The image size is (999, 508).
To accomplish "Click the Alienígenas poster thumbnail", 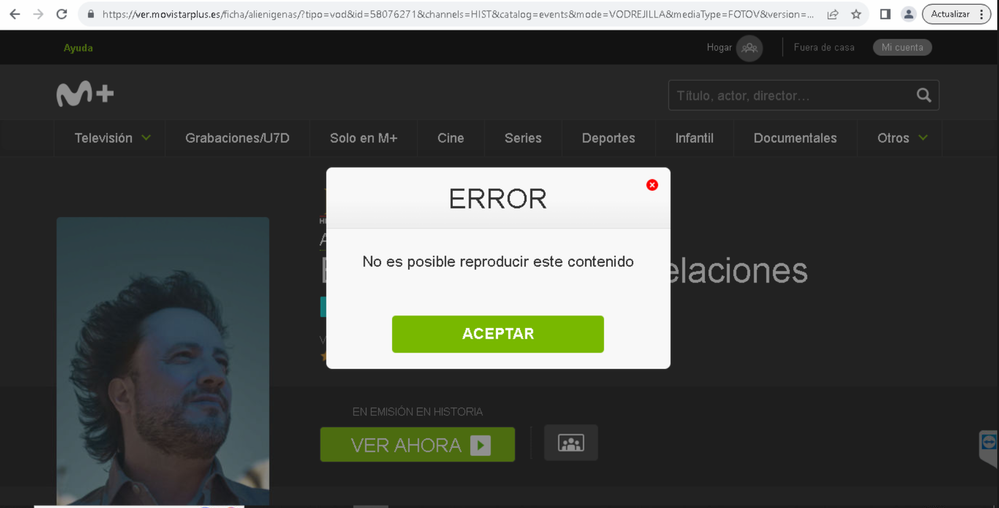I will 162,361.
